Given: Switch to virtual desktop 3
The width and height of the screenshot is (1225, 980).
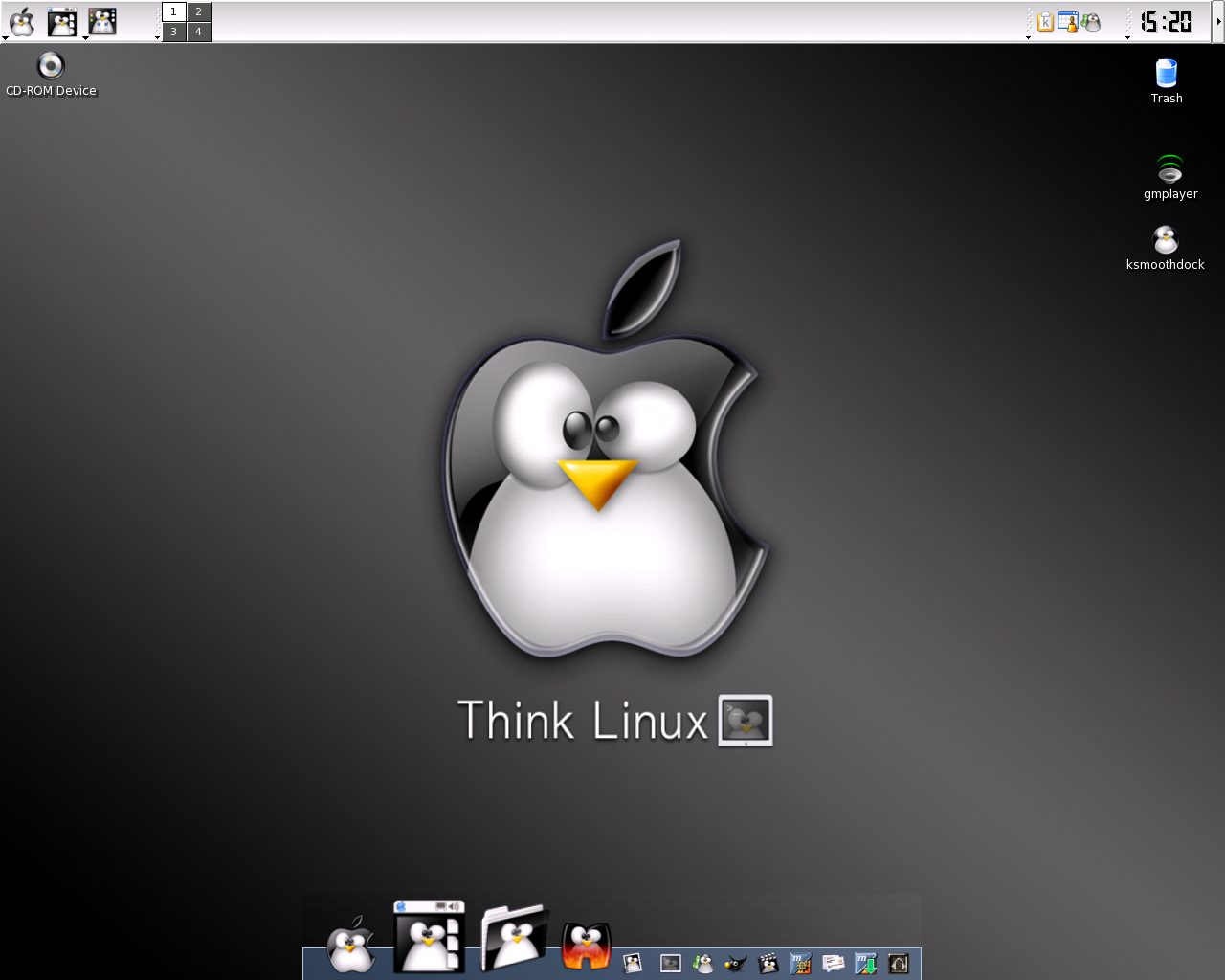Looking at the screenshot, I should point(173,32).
